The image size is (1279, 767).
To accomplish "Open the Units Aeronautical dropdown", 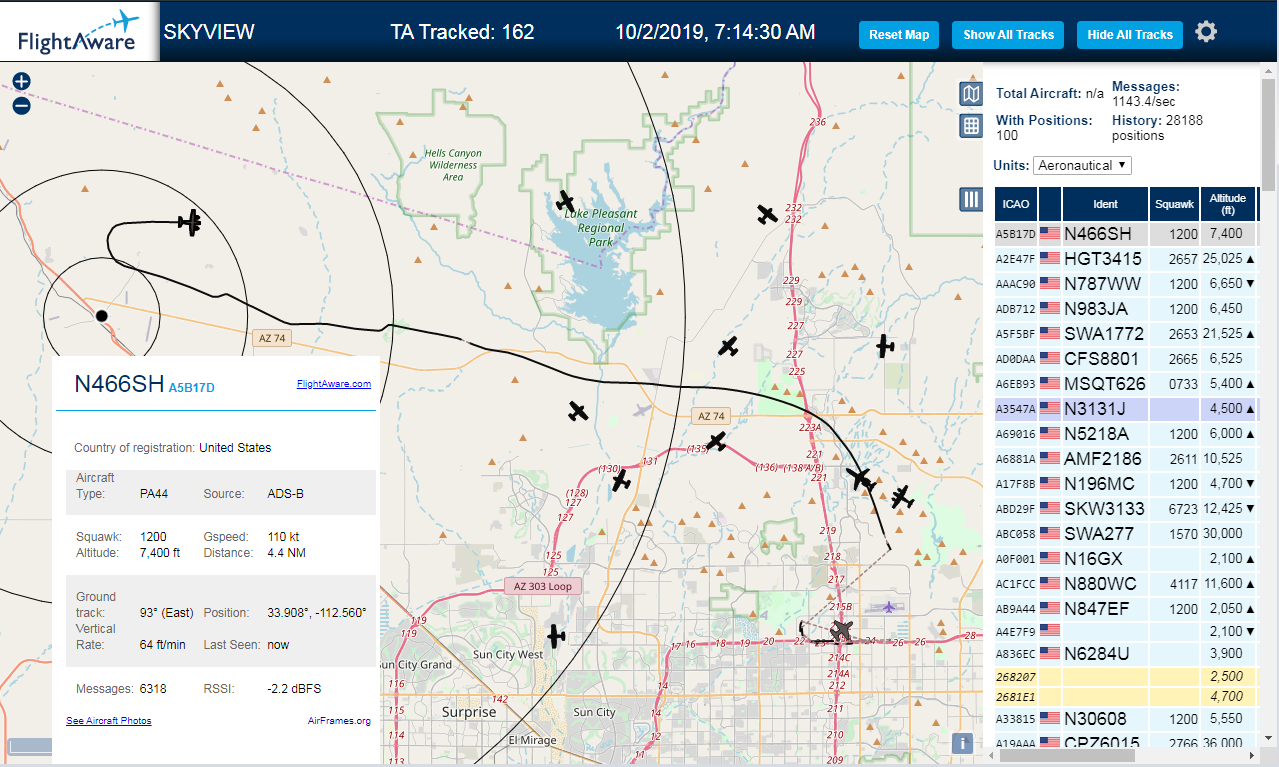I will click(1082, 165).
